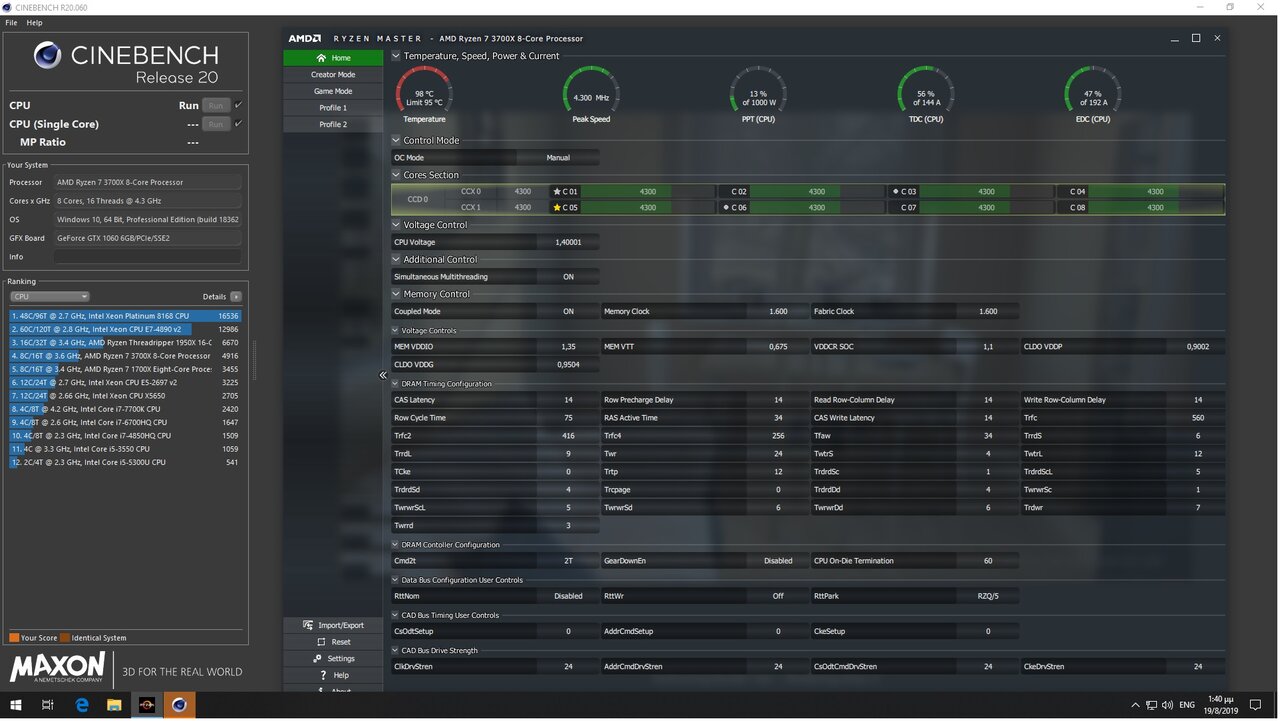This screenshot has height=721, width=1280.
Task: Click the taskbar clock showing 19/8/2019
Action: click(x=1223, y=705)
